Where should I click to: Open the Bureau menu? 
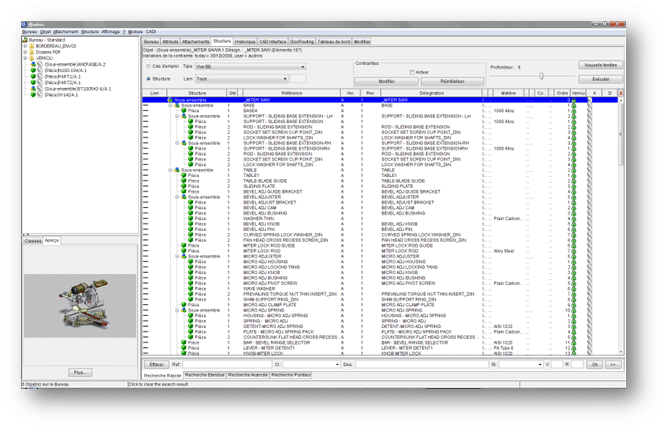click(29, 32)
